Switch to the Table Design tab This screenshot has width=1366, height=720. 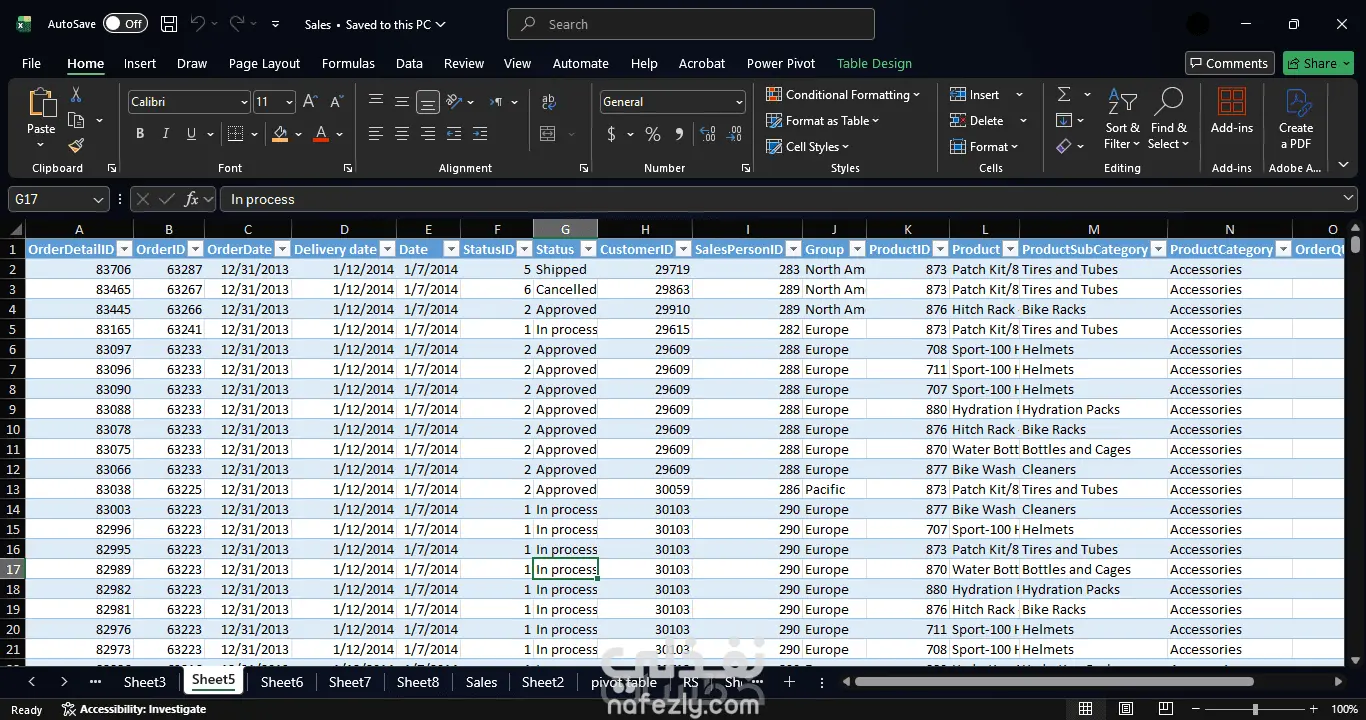(874, 63)
